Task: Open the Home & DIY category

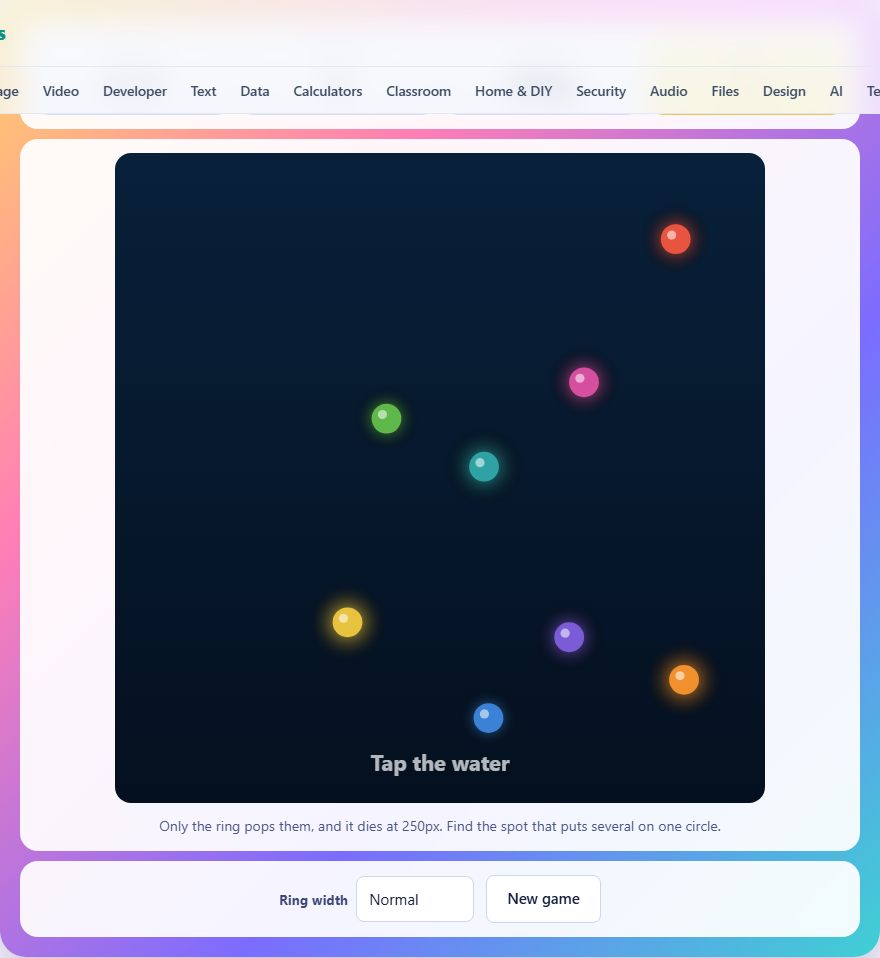Action: (513, 91)
